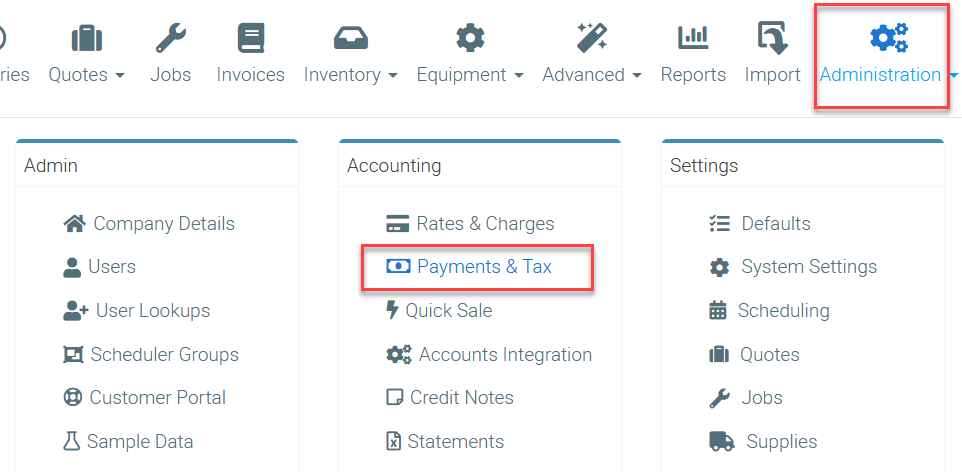Open Company Details page
The height and width of the screenshot is (472, 962).
coord(164,224)
